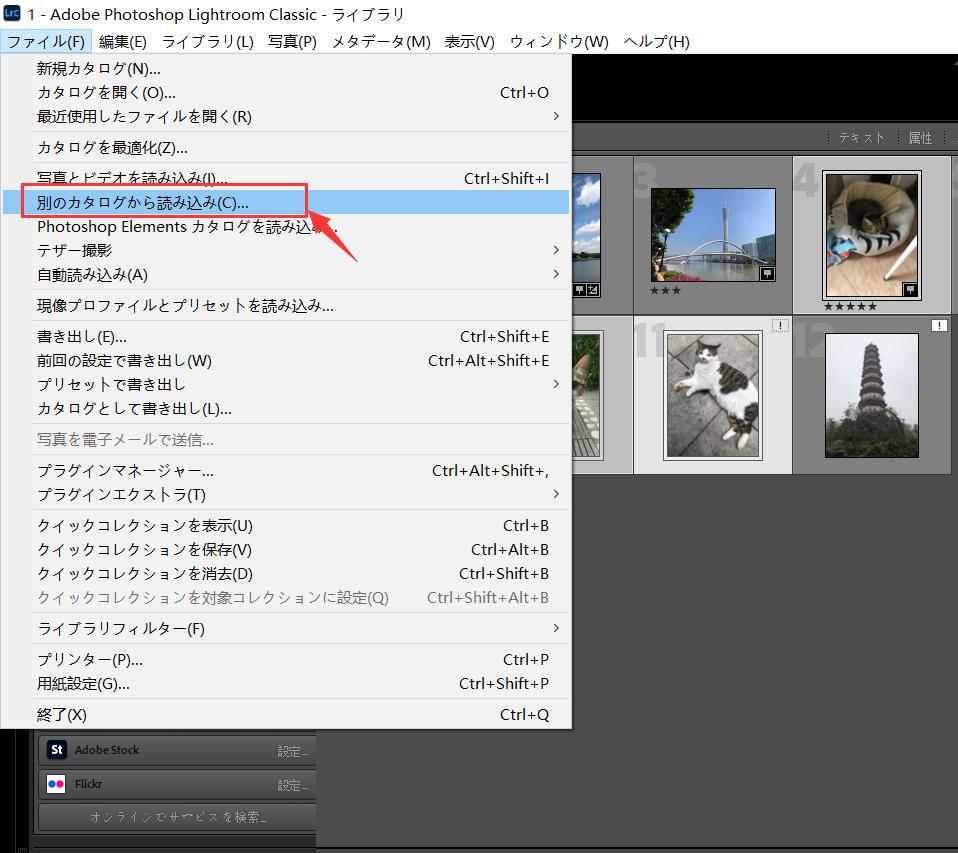Click the five-star rating under the cat bed photo
Image resolution: width=958 pixels, height=853 pixels.
[x=849, y=307]
